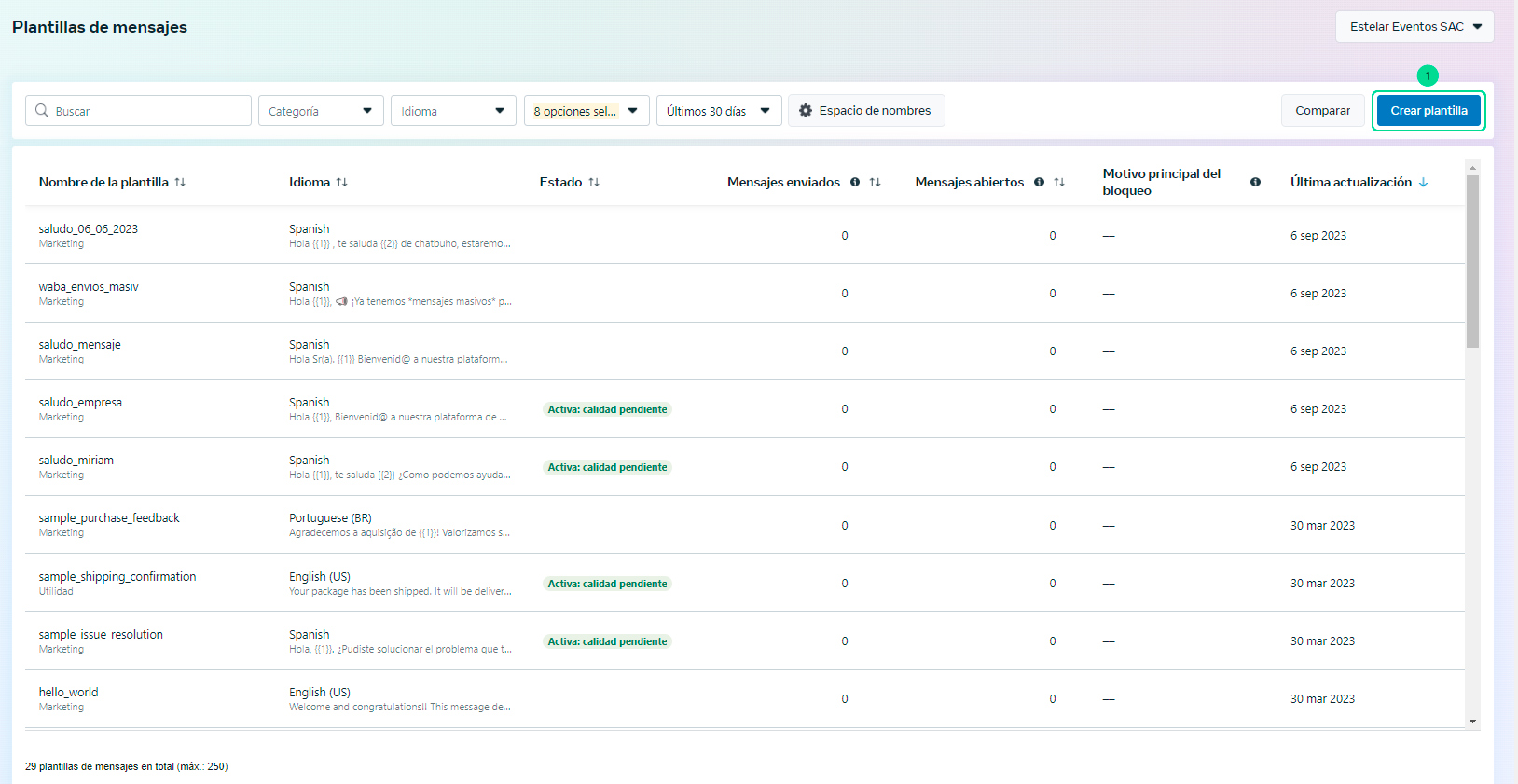
Task: Expand the Idioma filter dropdown
Action: click(x=452, y=111)
